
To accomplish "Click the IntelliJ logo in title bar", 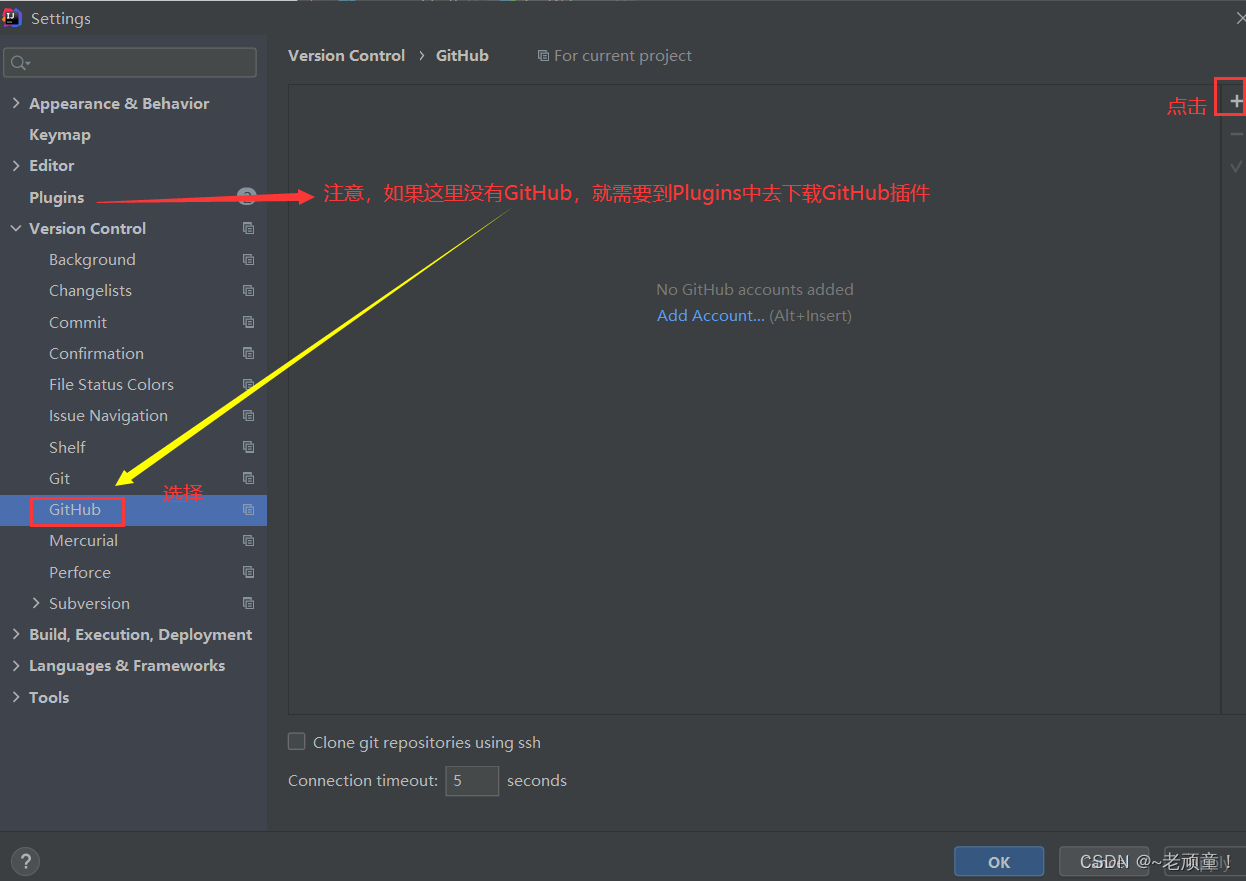I will click(11, 17).
